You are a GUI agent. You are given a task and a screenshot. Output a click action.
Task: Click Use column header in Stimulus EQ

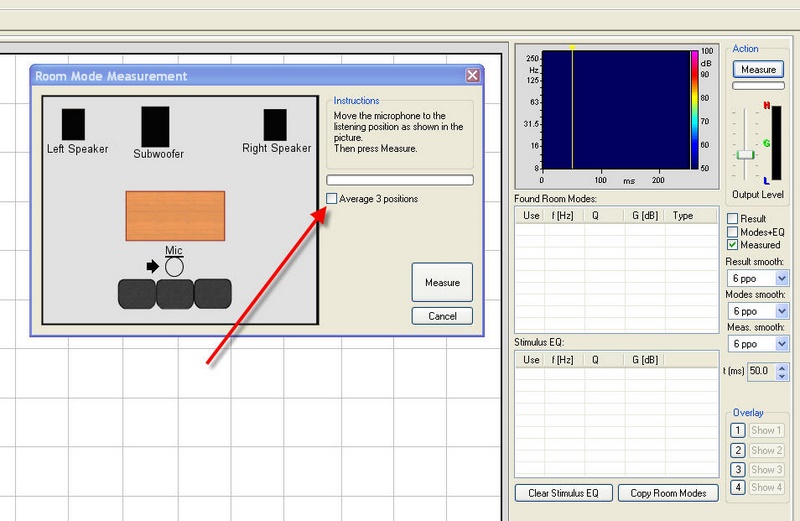click(531, 360)
